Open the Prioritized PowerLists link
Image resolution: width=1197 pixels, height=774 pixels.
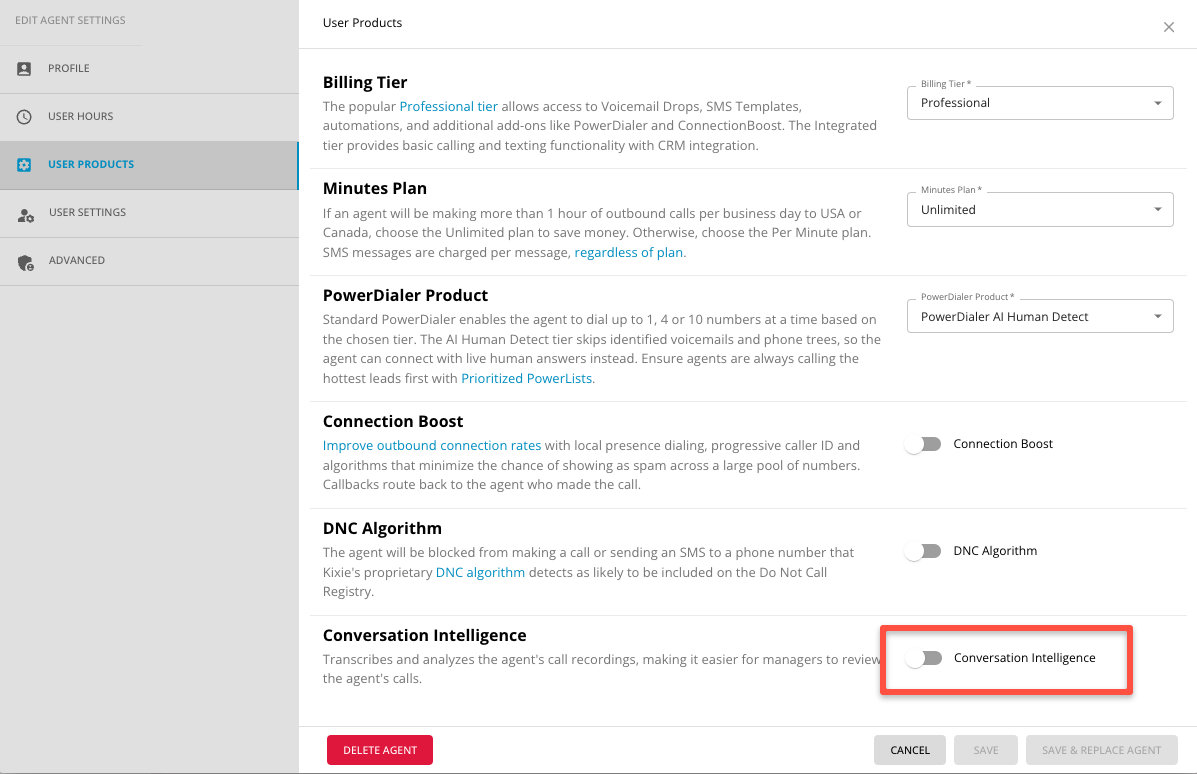[x=526, y=379]
